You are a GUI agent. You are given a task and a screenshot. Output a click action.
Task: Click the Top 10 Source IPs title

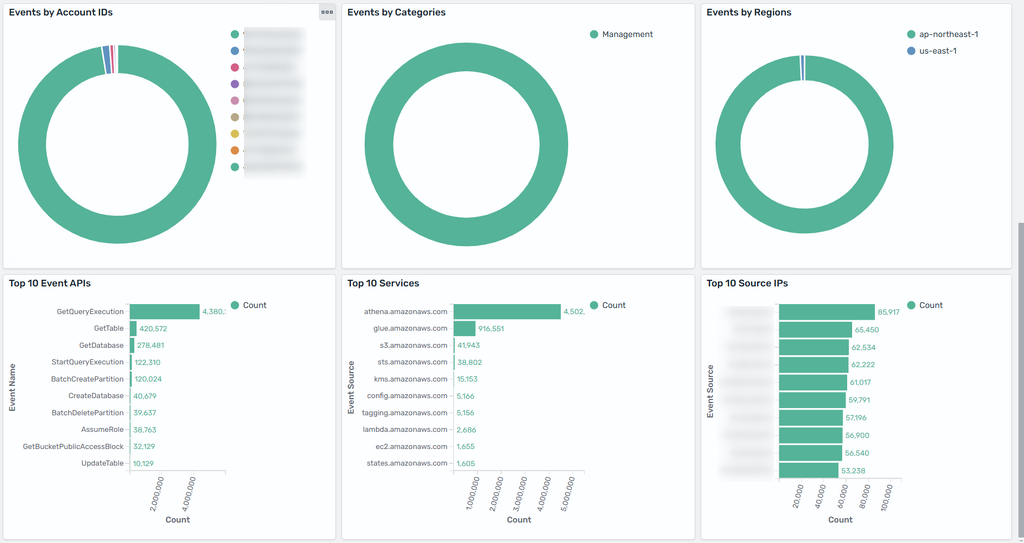747,284
